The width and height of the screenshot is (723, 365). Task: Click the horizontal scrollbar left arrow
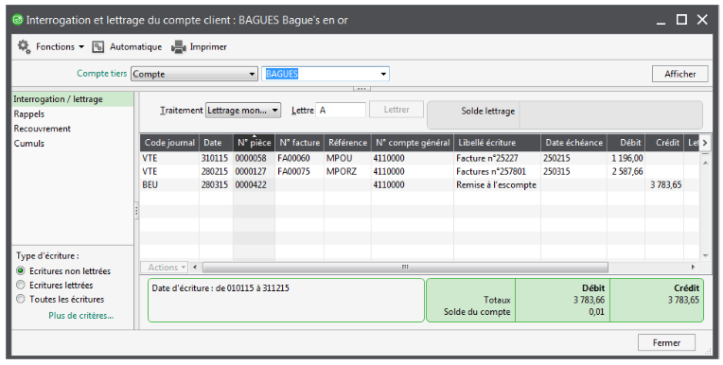pyautogui.click(x=195, y=267)
